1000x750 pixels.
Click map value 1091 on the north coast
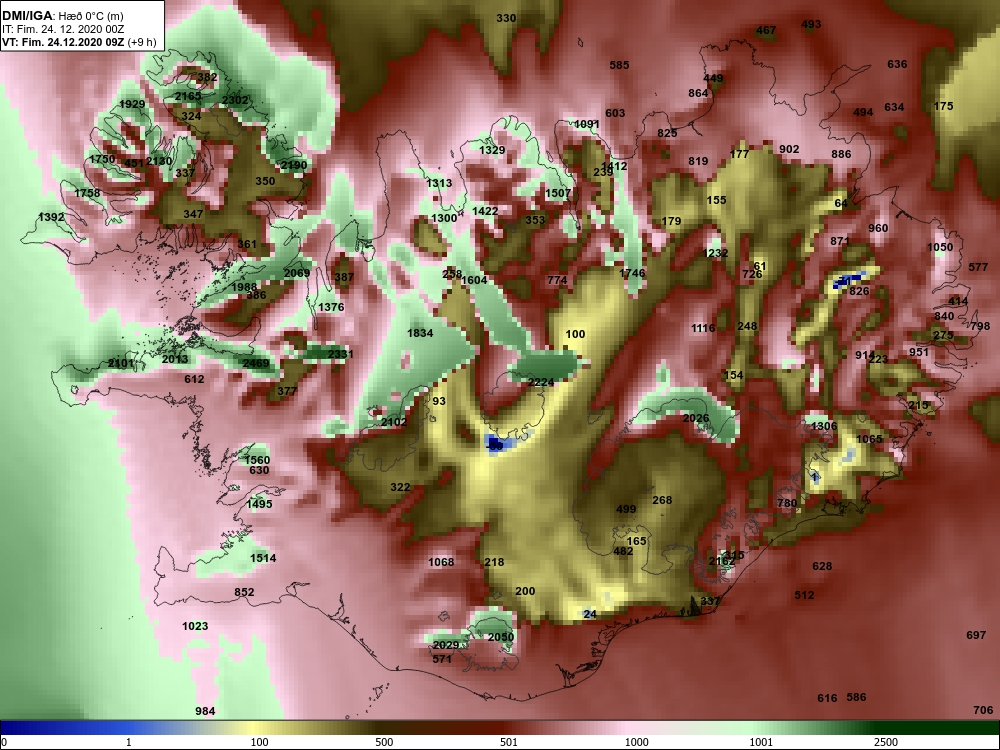(x=587, y=124)
